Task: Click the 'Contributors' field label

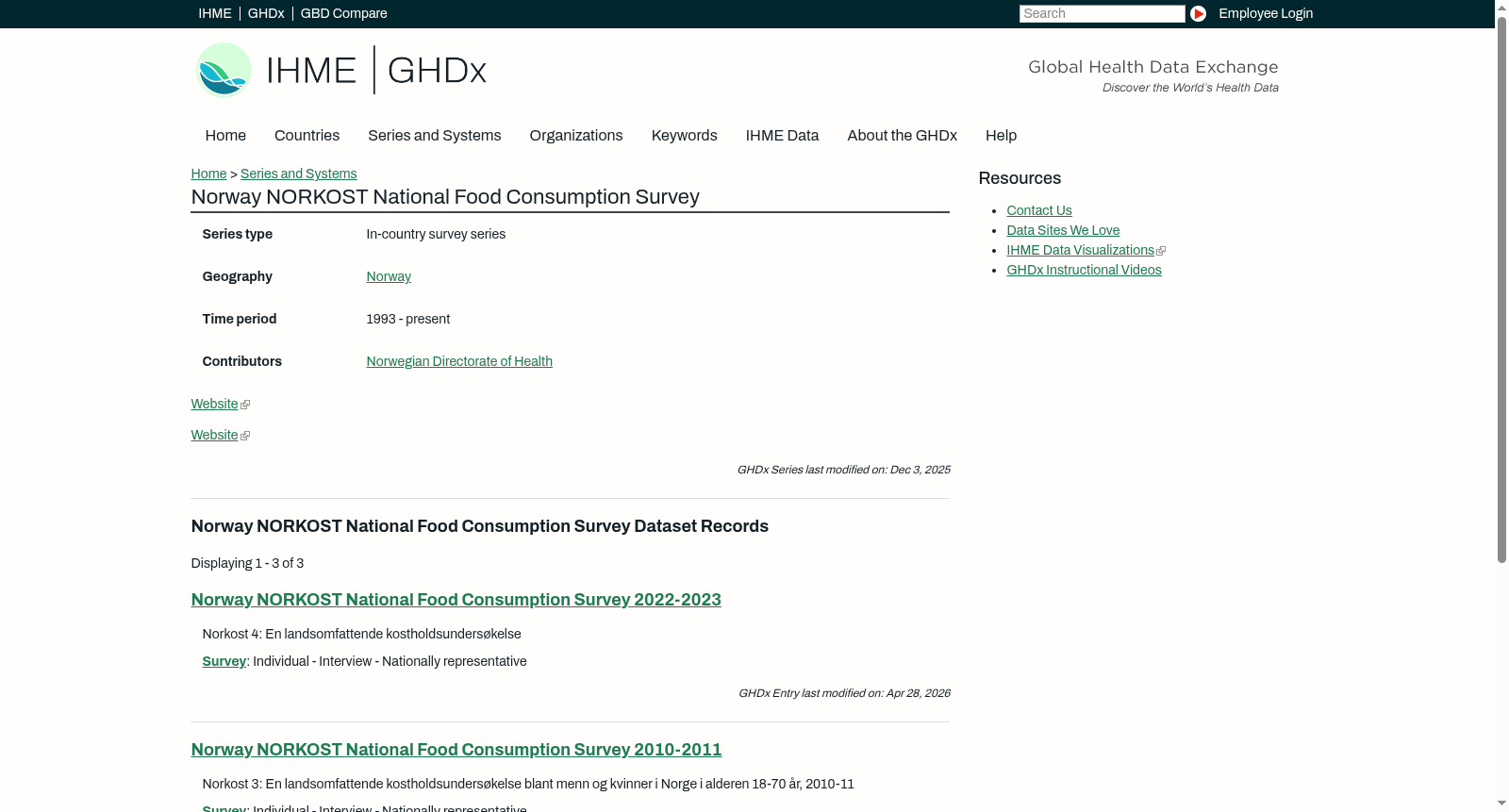Action: click(x=242, y=361)
